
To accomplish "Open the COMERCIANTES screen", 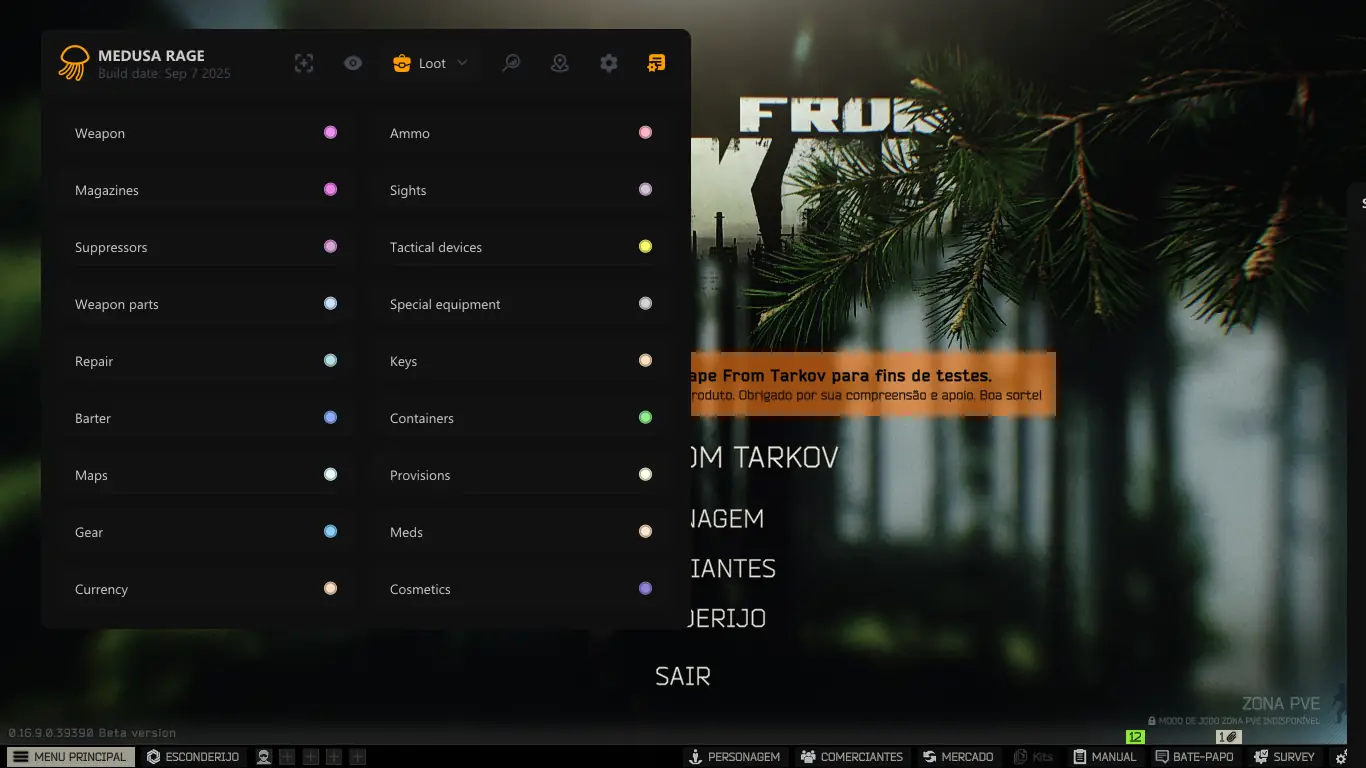I will click(851, 757).
